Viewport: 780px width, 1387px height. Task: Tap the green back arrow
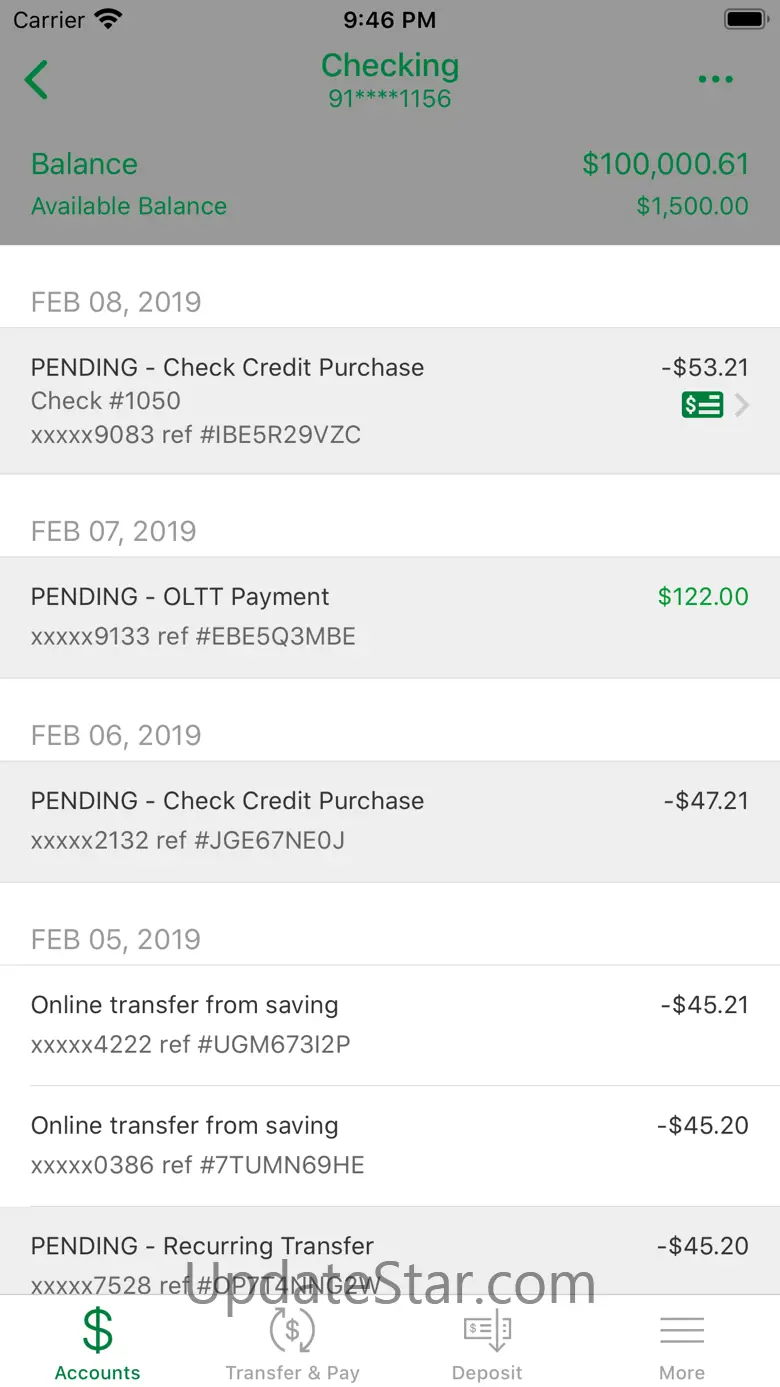pos(37,80)
